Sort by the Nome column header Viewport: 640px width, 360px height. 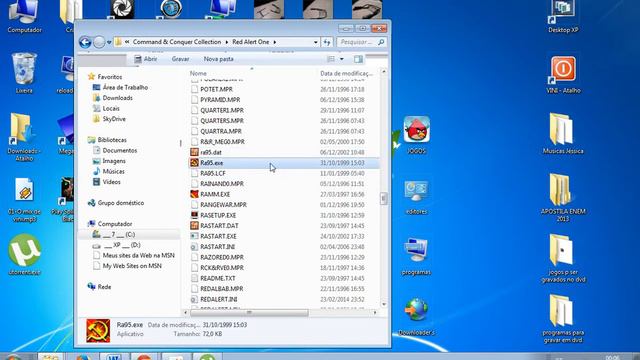point(198,73)
